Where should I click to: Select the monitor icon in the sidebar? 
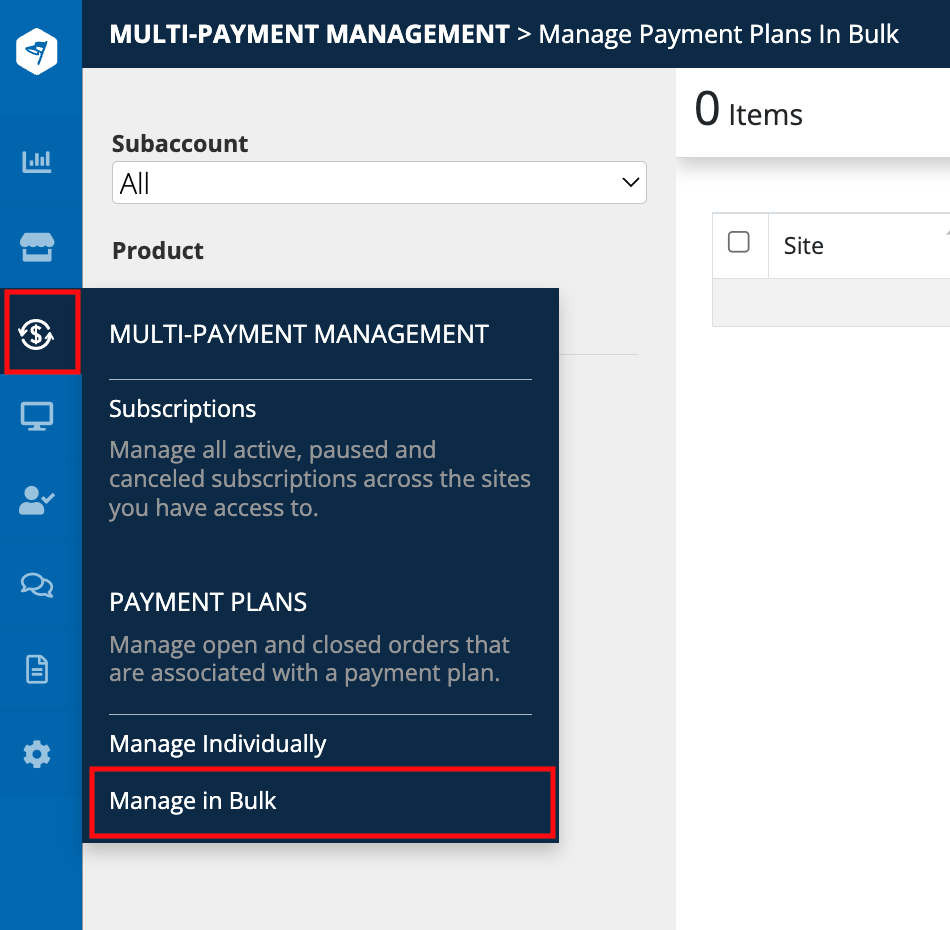tap(38, 416)
